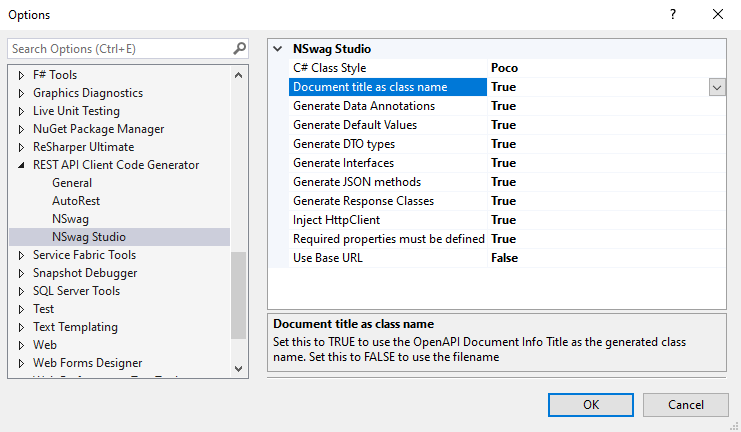The height and width of the screenshot is (432, 741).
Task: Click the search magnifier icon
Action: click(240, 48)
